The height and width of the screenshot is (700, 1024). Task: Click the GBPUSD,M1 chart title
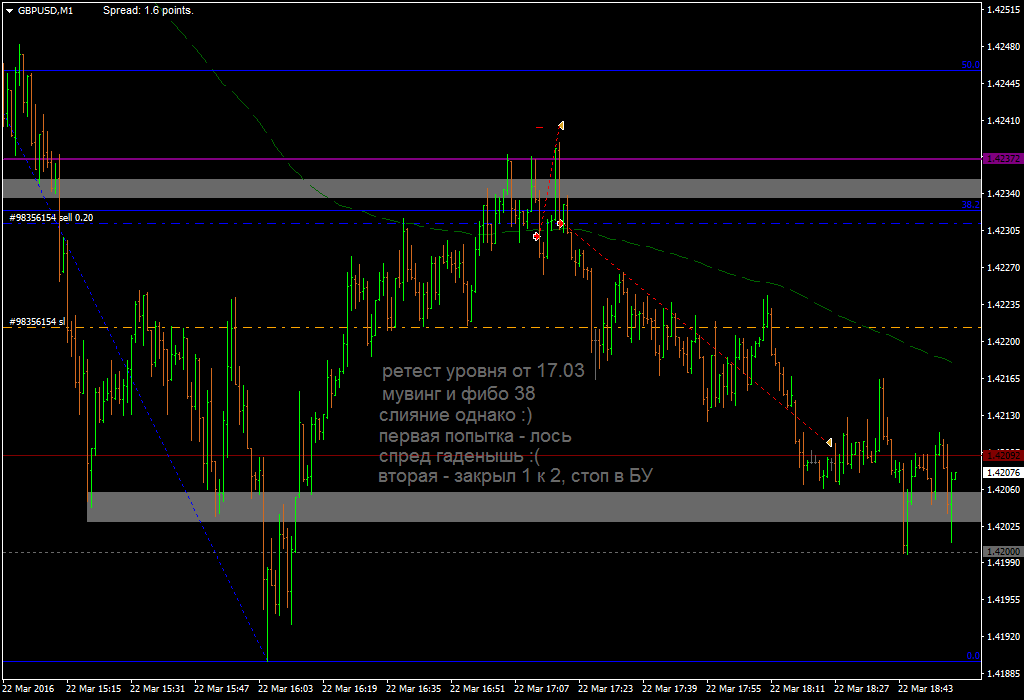[x=45, y=10]
